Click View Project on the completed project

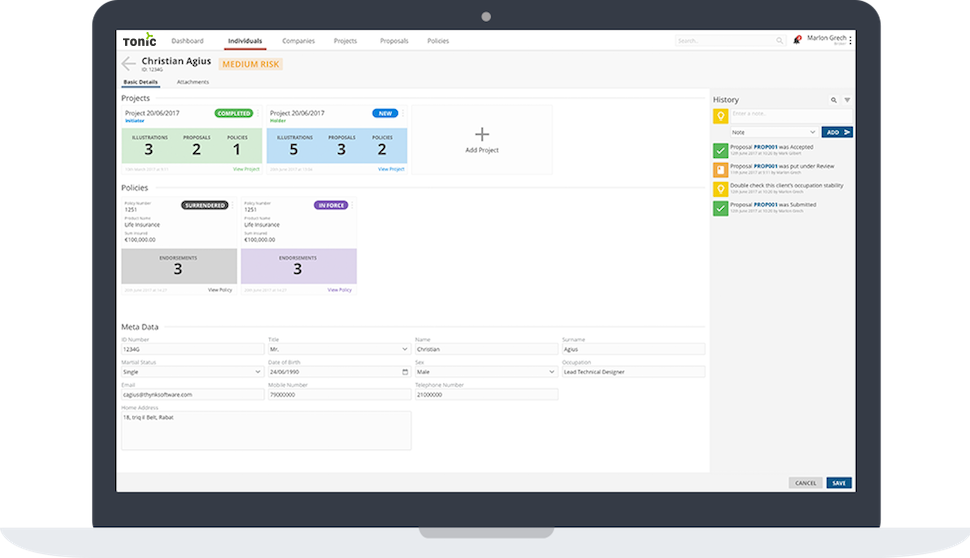pos(246,169)
